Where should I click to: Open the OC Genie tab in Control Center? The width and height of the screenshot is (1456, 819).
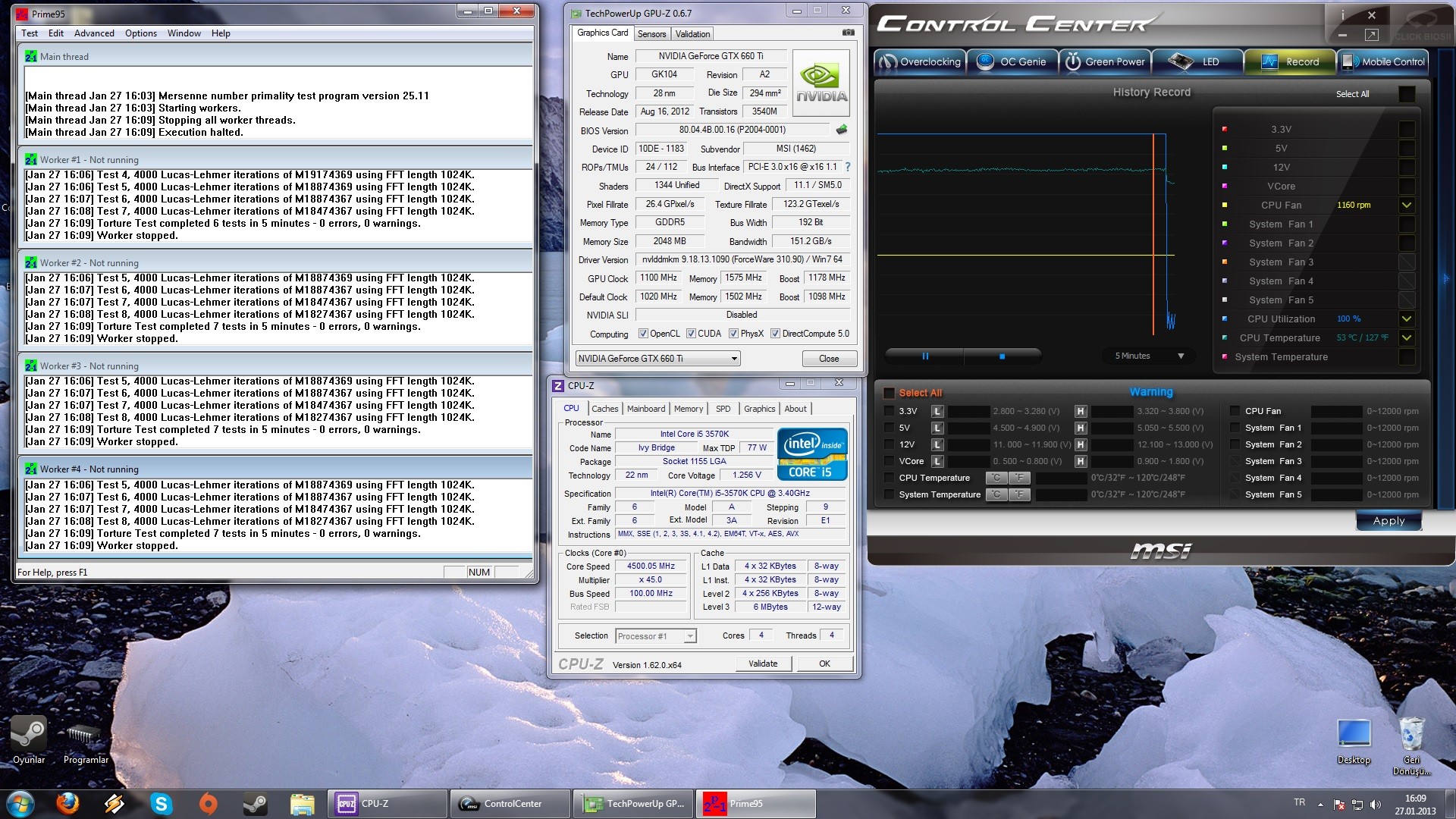pyautogui.click(x=1012, y=62)
